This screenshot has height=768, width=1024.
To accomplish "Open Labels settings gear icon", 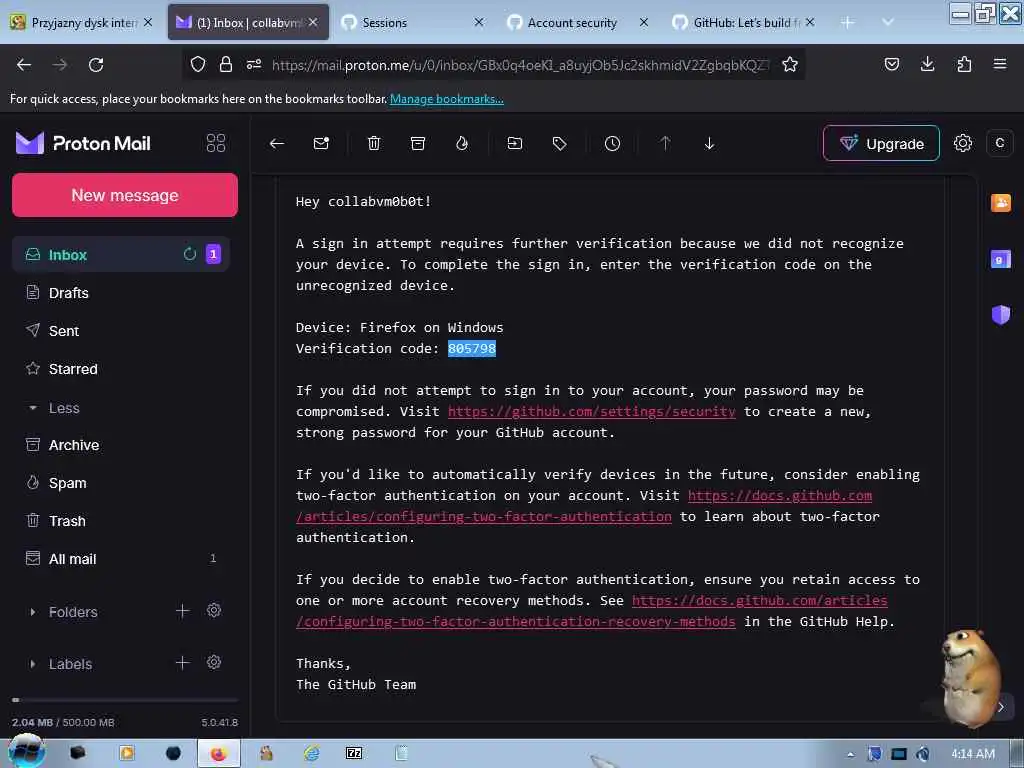I will [214, 663].
